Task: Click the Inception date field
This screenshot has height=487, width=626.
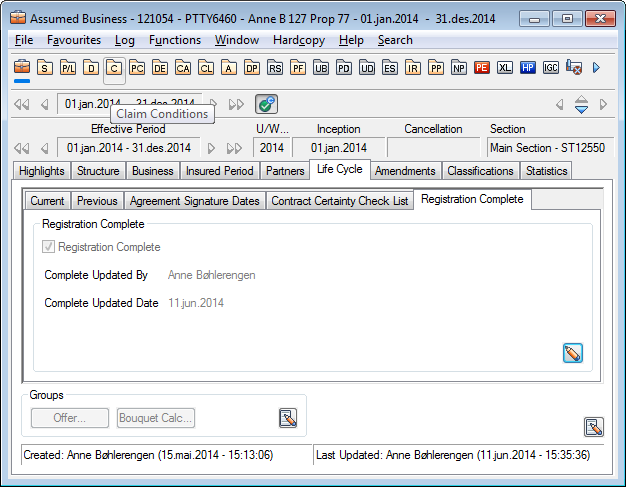Action: [339, 148]
